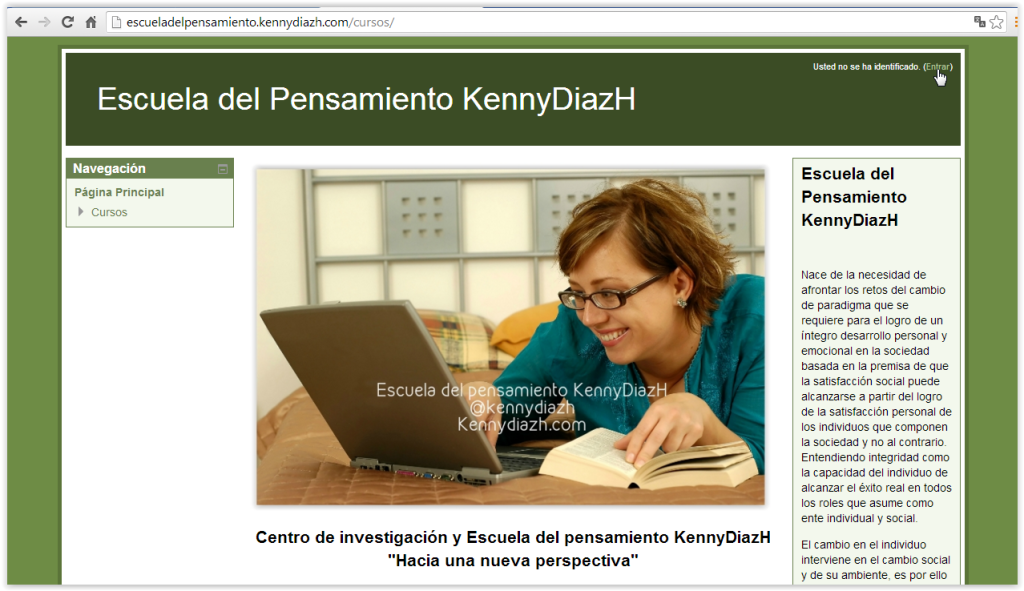Image resolution: width=1024 pixels, height=591 pixels.
Task: Reload the current page
Action: point(68,22)
